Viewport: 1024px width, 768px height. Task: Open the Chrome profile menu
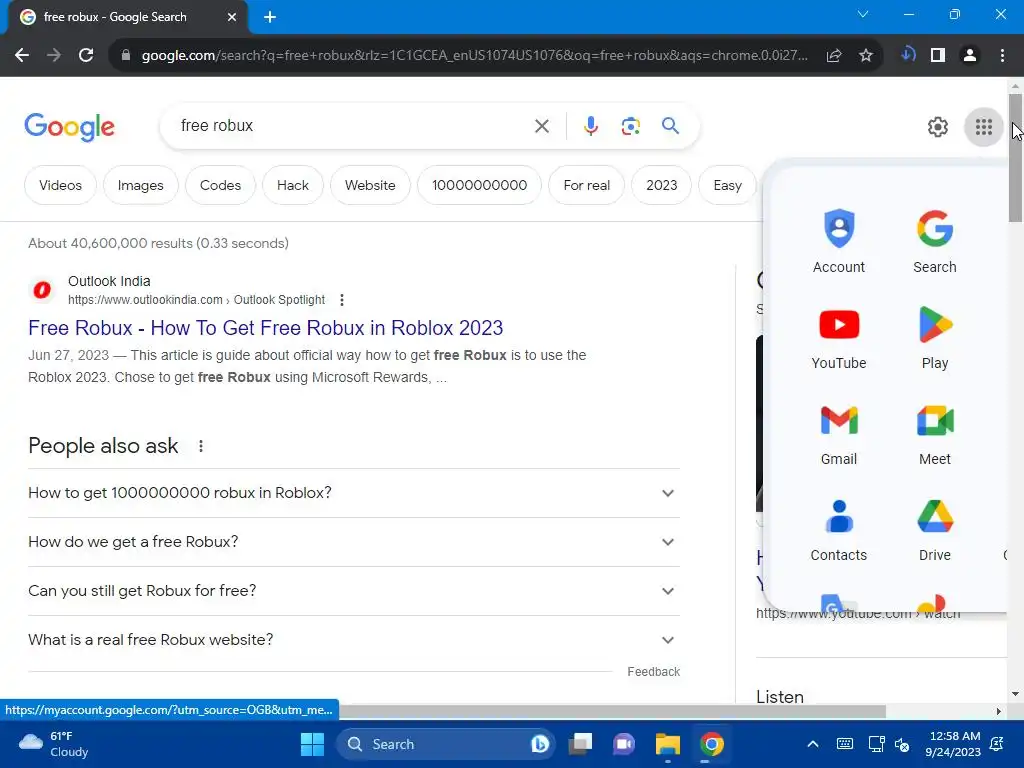970,56
